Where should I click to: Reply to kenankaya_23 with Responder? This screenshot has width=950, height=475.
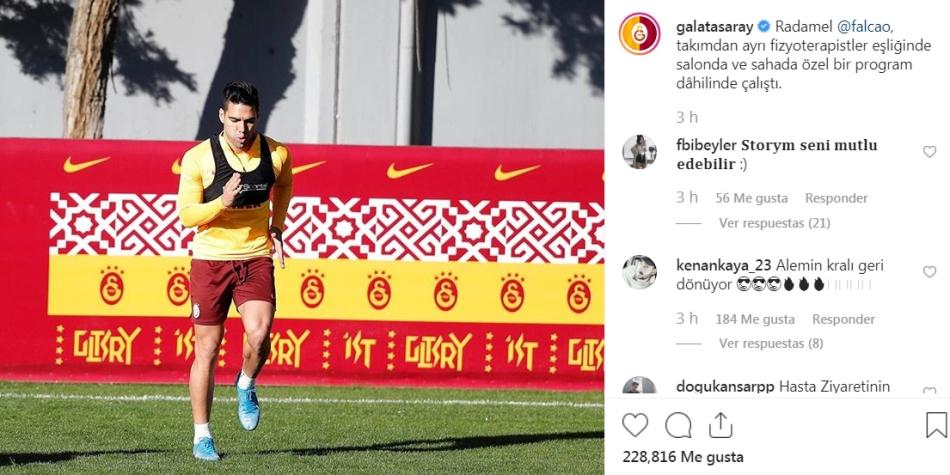click(x=843, y=319)
